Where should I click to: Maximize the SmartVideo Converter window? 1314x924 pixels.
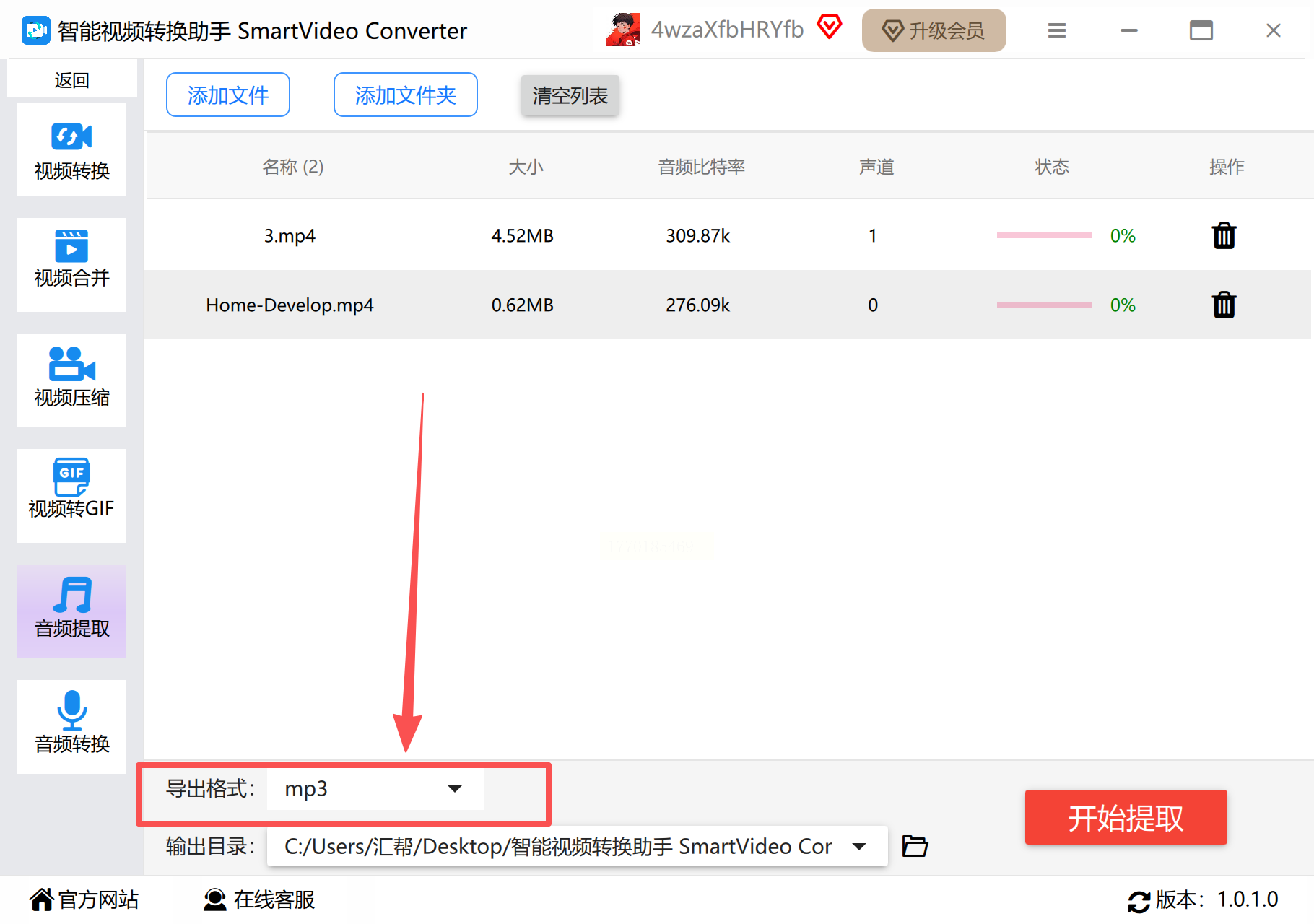(1201, 30)
